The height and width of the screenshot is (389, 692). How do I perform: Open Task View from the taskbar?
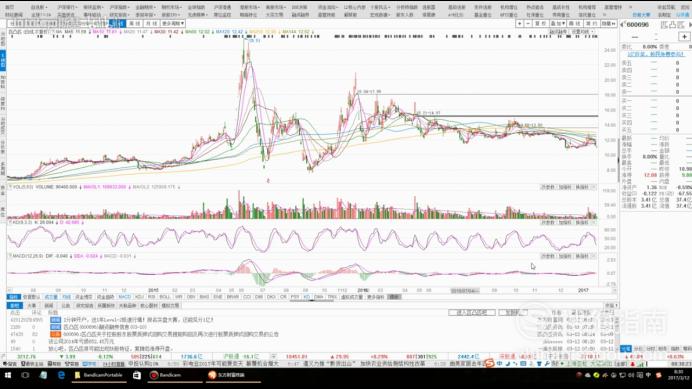pos(25,375)
